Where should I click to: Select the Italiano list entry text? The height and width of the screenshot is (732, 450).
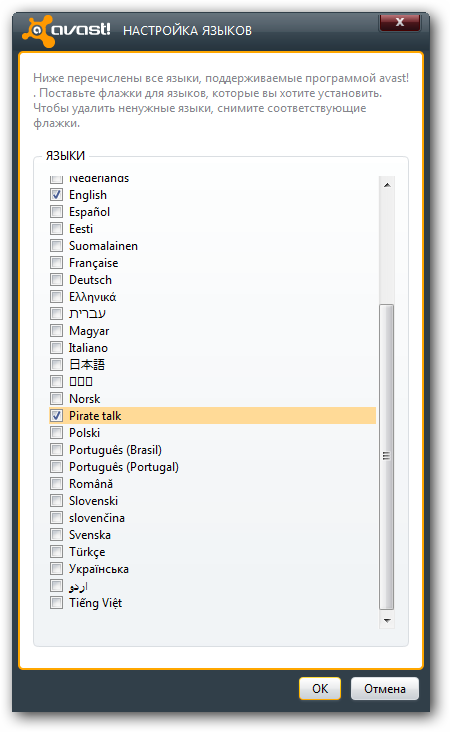coord(88,348)
